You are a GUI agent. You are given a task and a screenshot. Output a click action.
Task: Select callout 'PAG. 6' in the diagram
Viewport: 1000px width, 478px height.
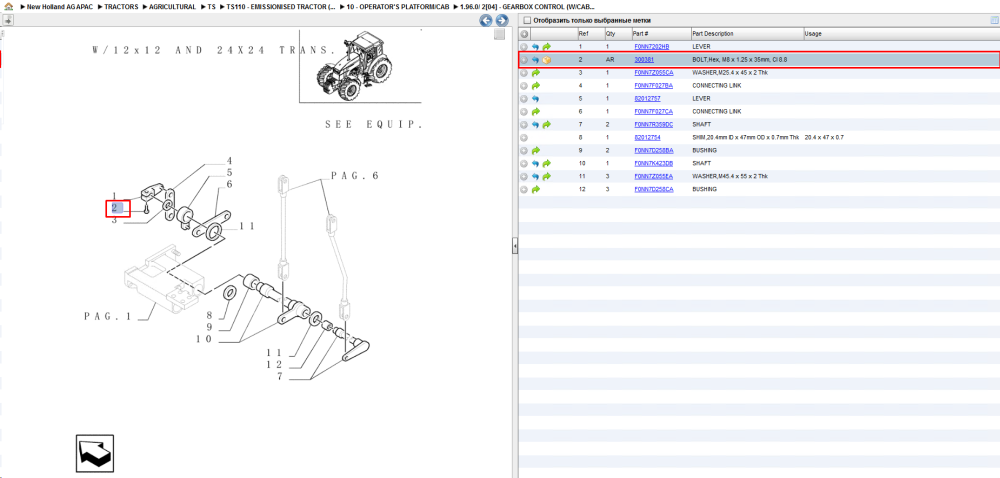(x=355, y=175)
